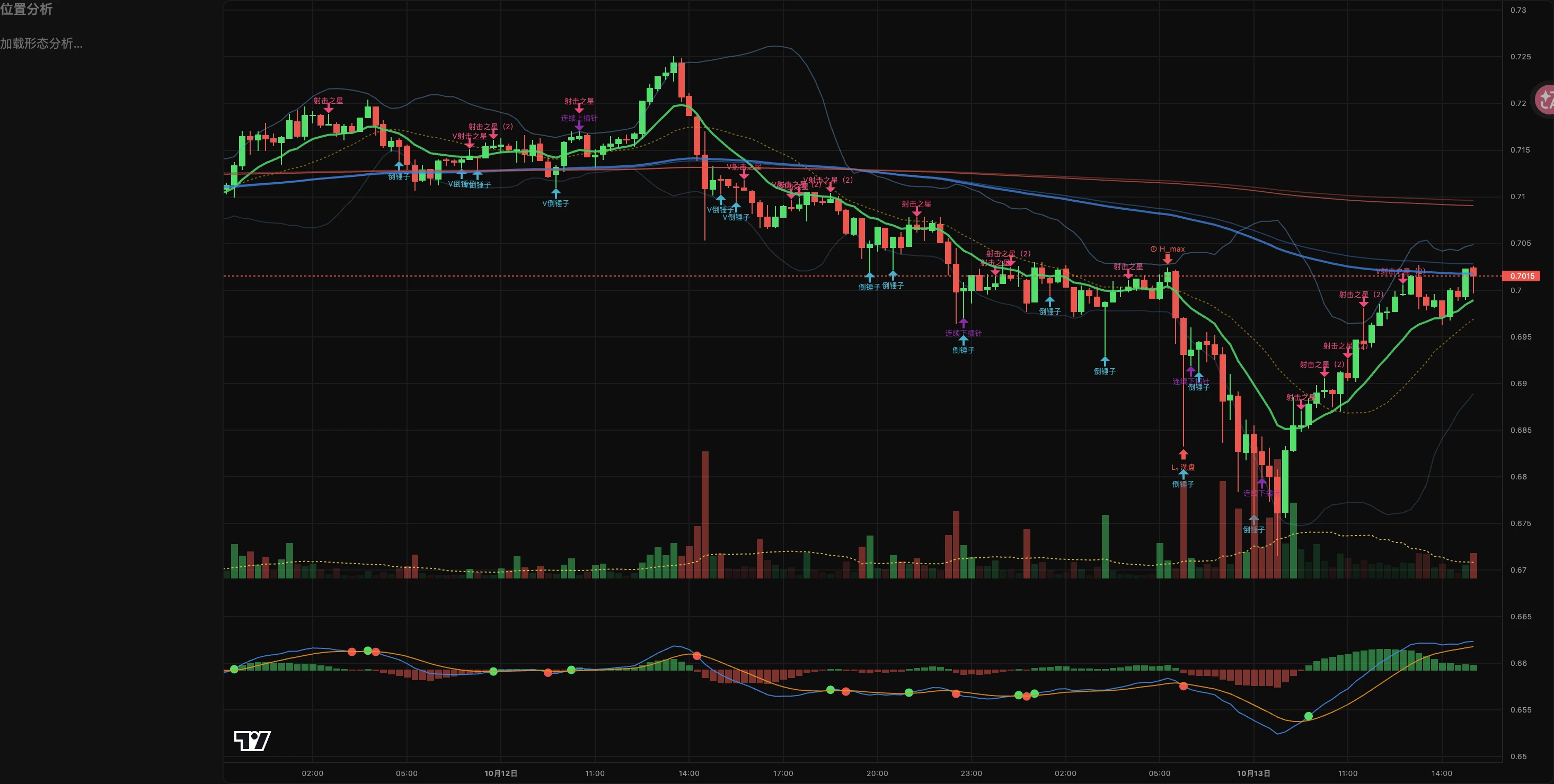Select the 0.72 price axis value
This screenshot has width=1554, height=784.
tap(1518, 103)
